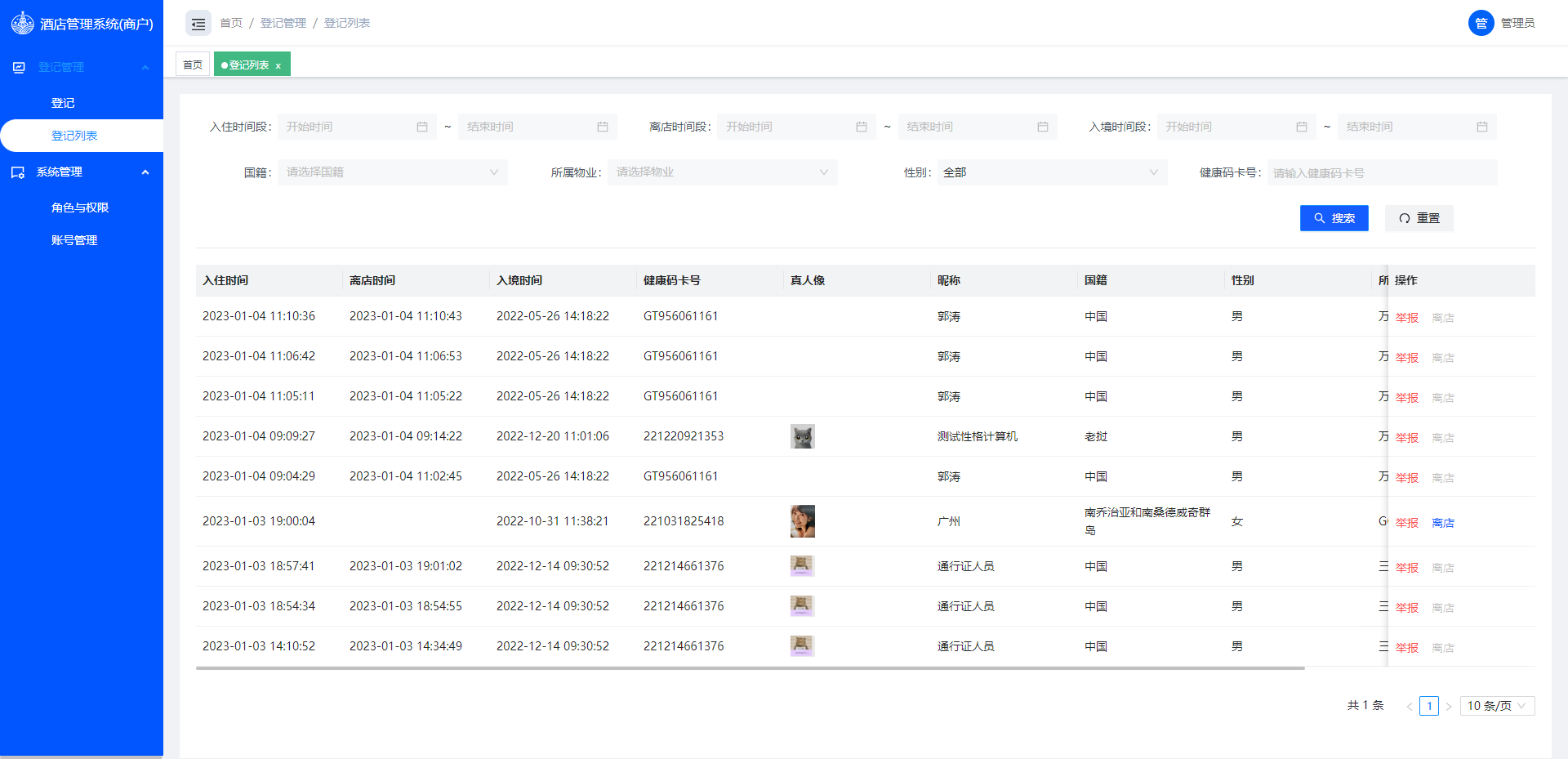Image resolution: width=1568 pixels, height=759 pixels.
Task: Click 举报 for the 广州 row
Action: click(x=1407, y=523)
